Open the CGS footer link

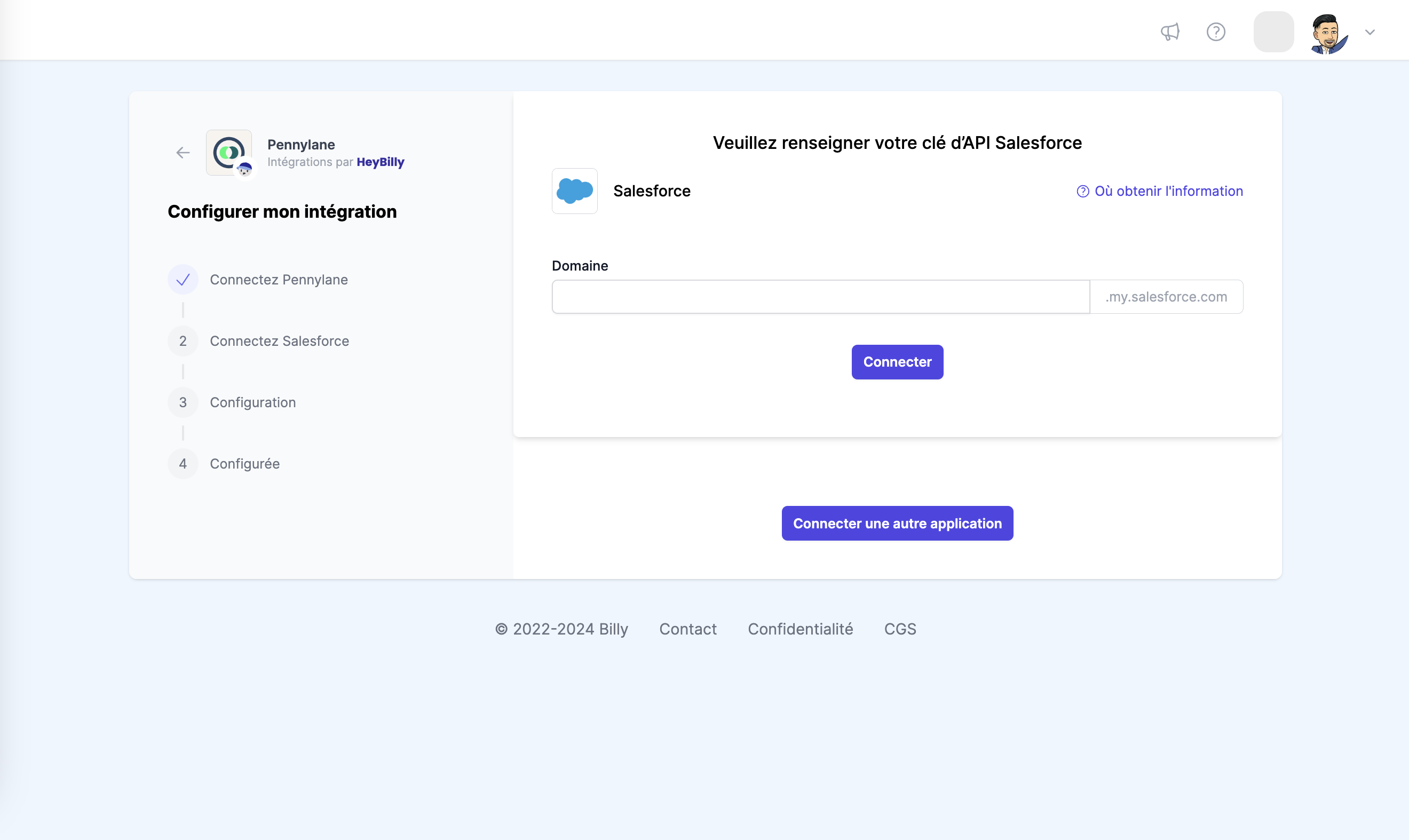(900, 629)
